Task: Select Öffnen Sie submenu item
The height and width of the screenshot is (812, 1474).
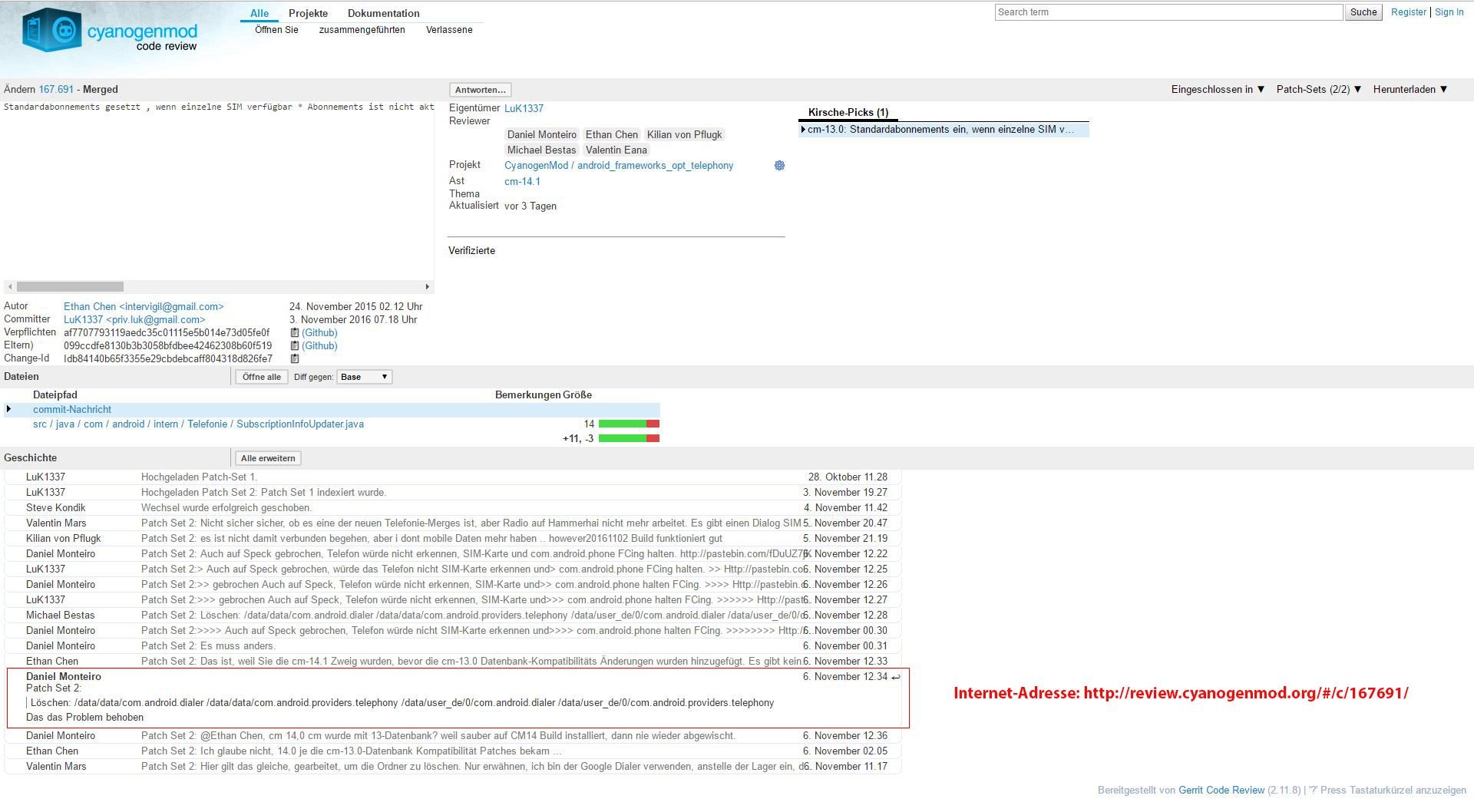Action: point(276,30)
